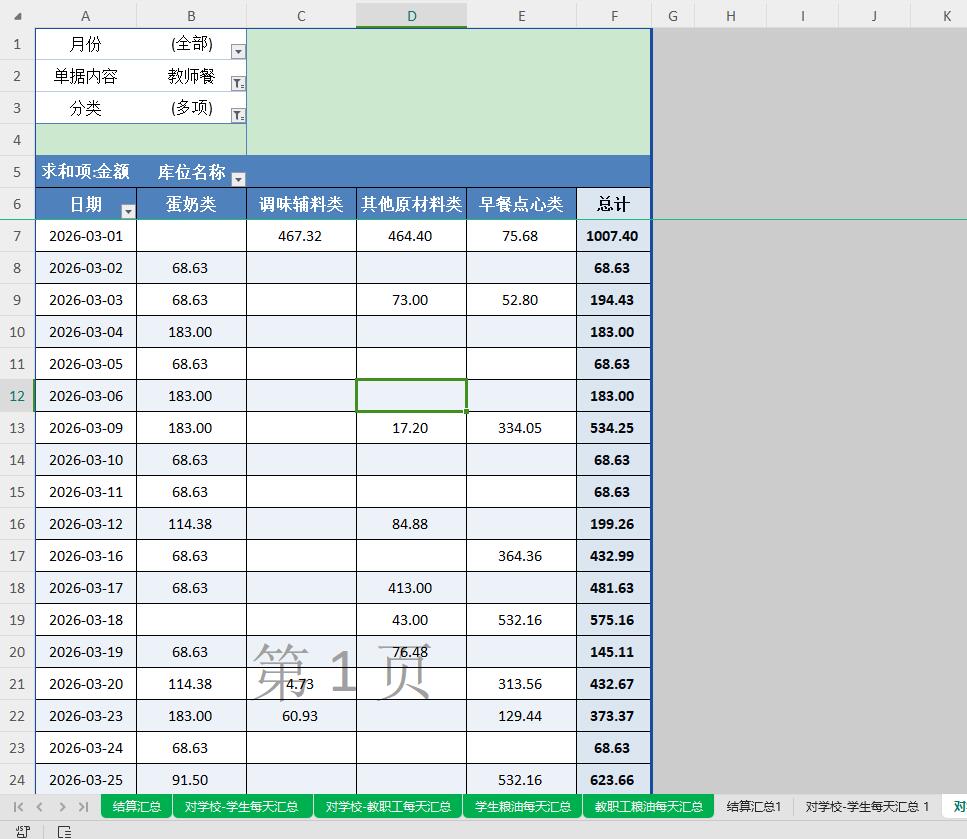Open the 库位名称 column filter dropdown
The image size is (967, 839).
(x=238, y=179)
